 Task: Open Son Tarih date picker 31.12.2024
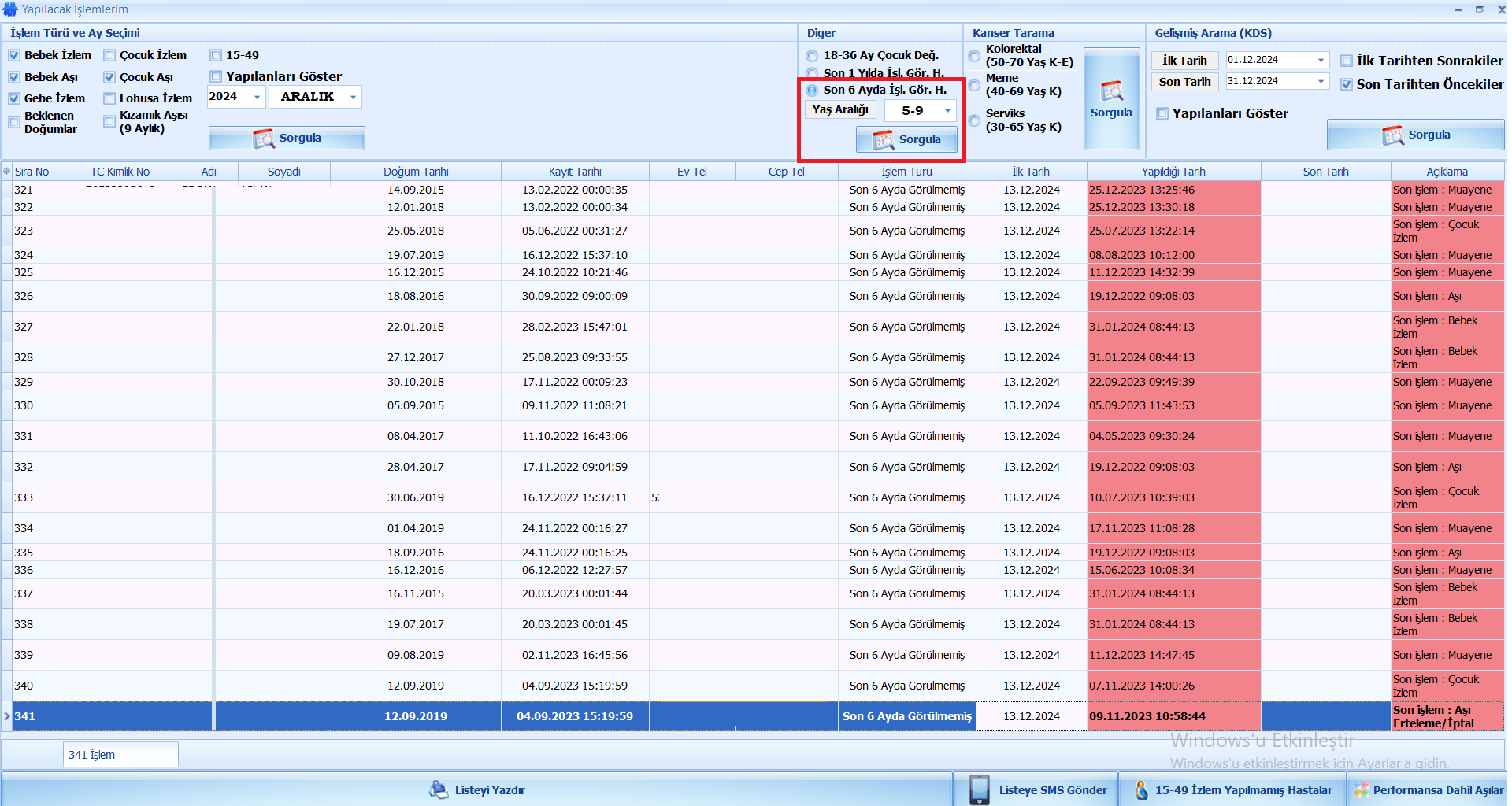click(1321, 81)
